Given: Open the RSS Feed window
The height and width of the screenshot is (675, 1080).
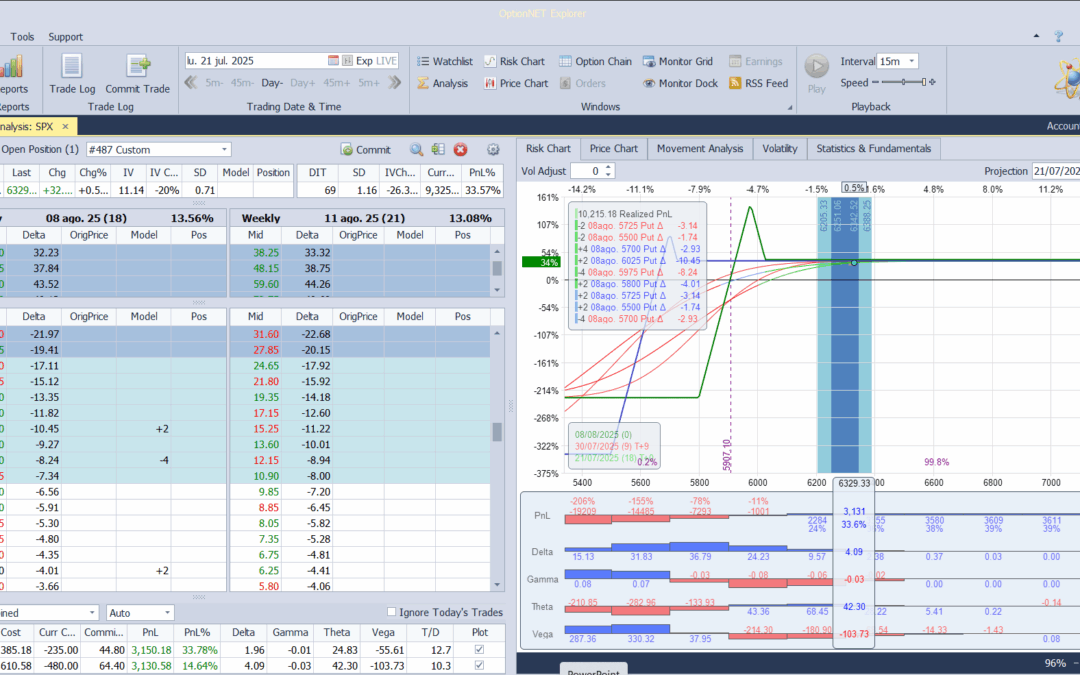Looking at the screenshot, I should pos(758,83).
